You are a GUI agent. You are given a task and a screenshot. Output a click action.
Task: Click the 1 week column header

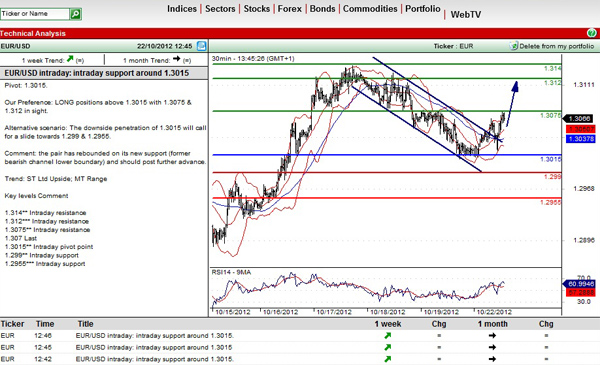pos(388,324)
